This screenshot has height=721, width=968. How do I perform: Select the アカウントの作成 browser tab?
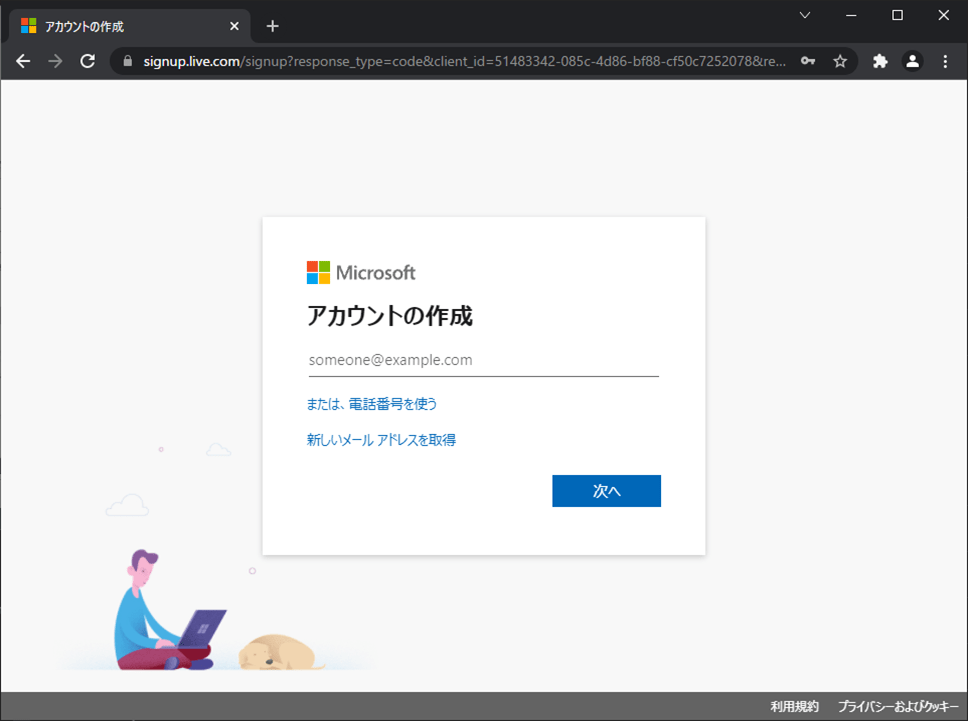pos(130,27)
